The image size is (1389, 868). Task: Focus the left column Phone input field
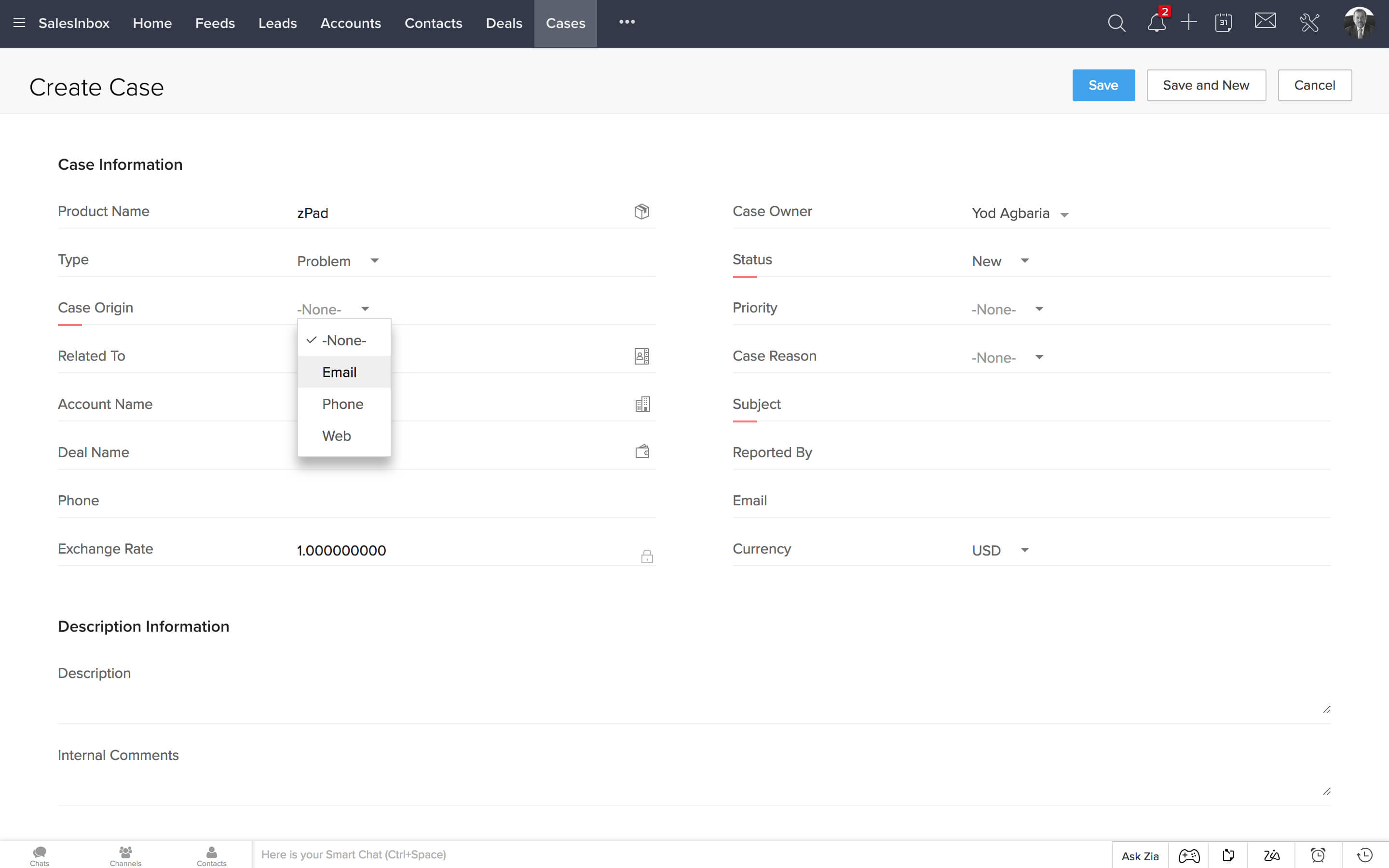pyautogui.click(x=476, y=501)
